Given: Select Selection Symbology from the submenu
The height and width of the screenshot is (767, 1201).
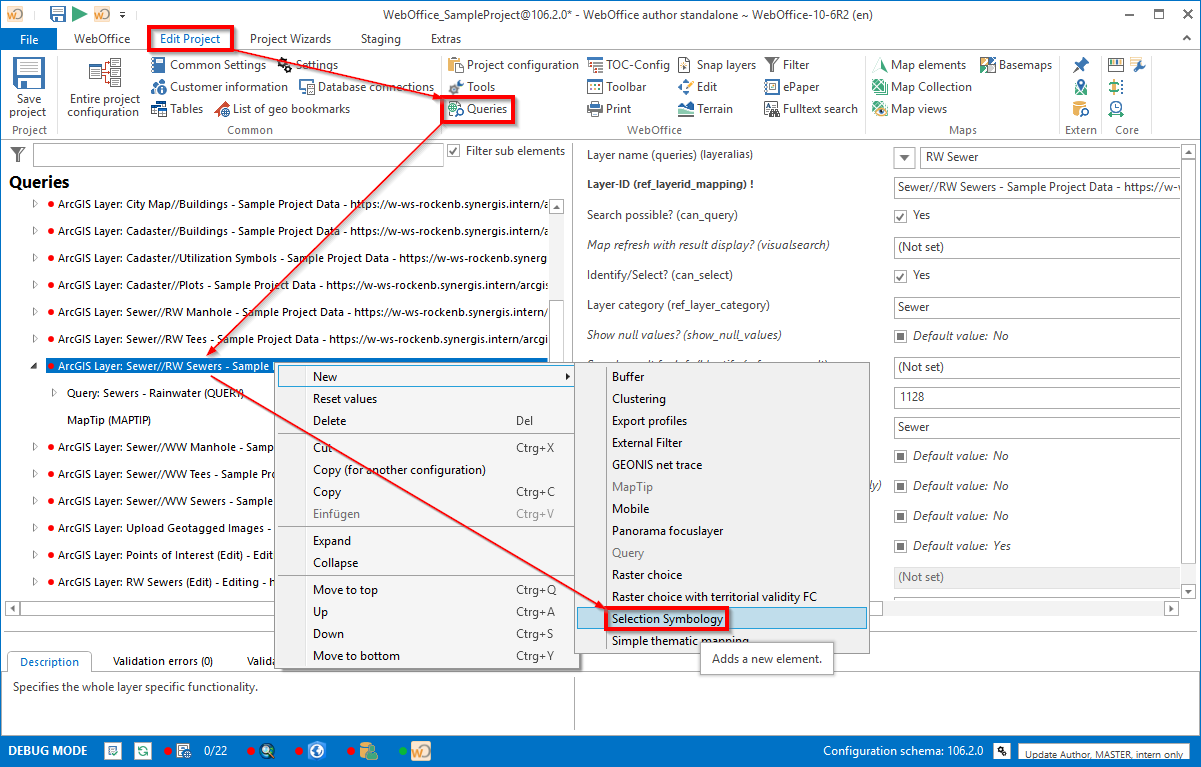Looking at the screenshot, I should 667,619.
